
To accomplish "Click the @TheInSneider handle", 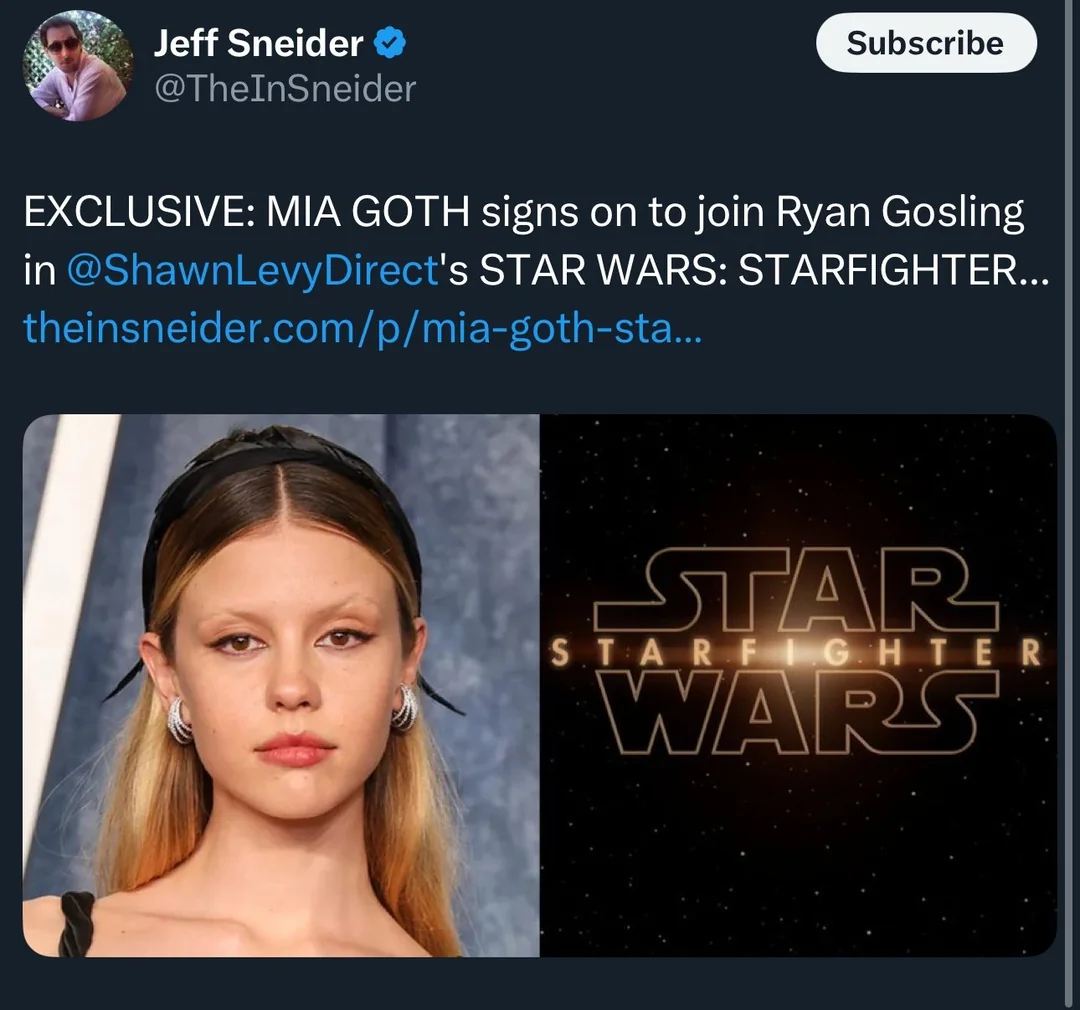I will pyautogui.click(x=284, y=90).
